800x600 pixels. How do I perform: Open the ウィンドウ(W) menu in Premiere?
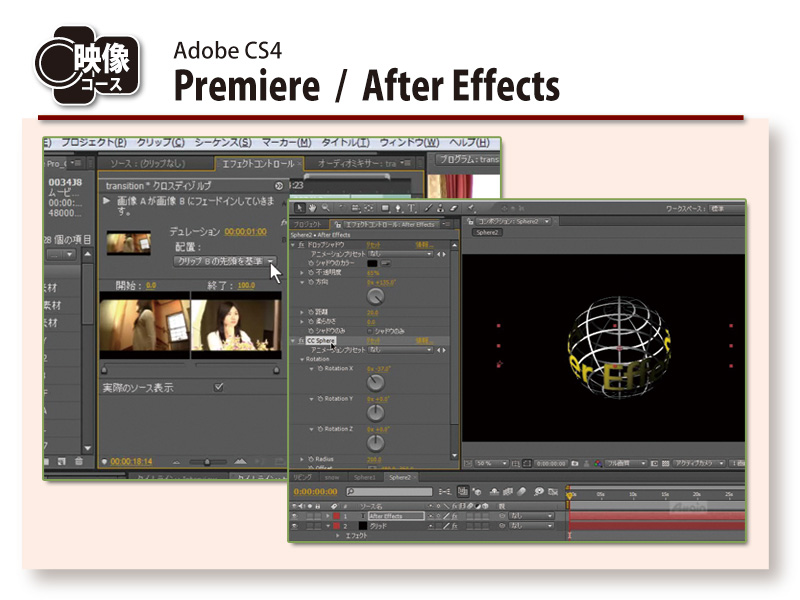pos(410,142)
